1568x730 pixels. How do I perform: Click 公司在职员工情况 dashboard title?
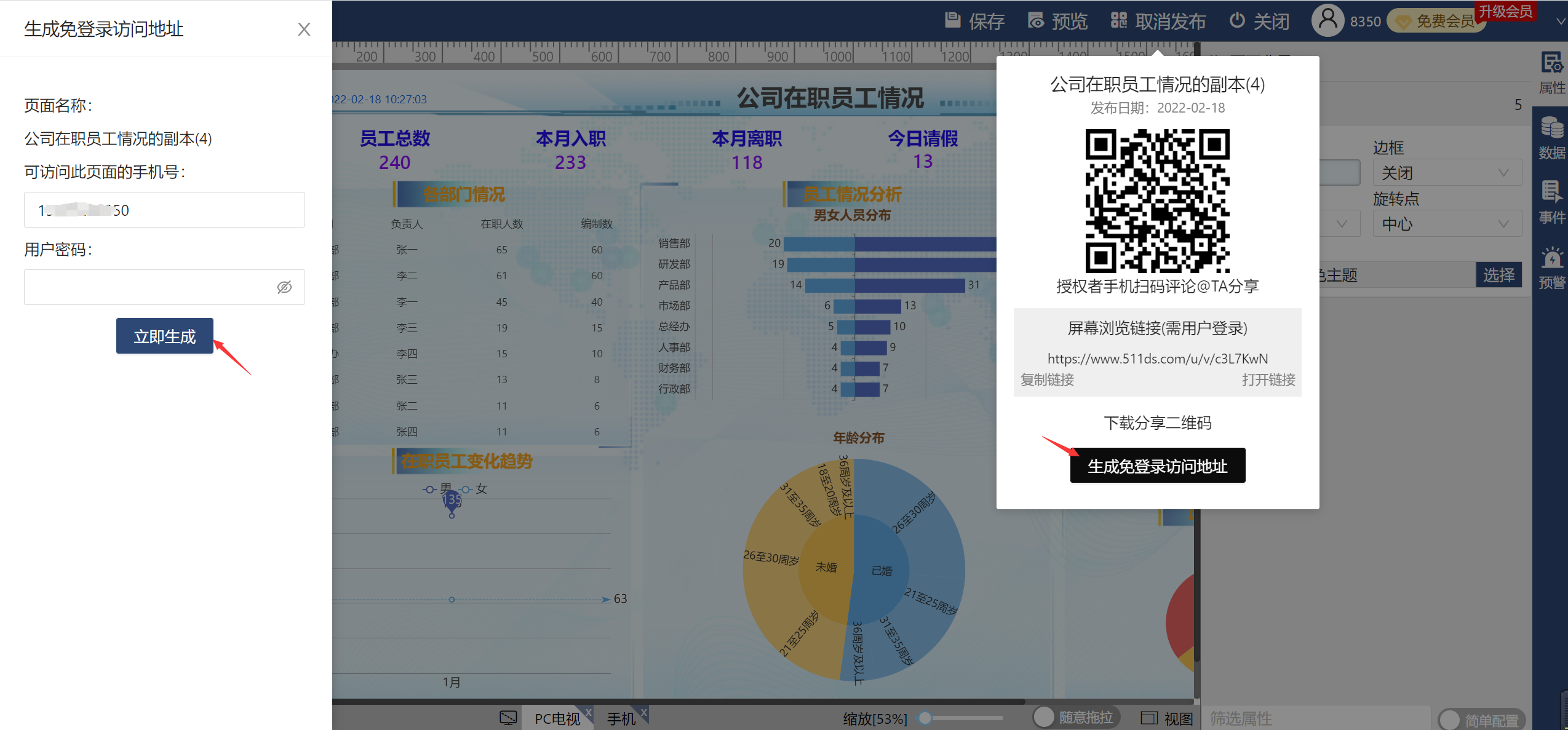830,98
